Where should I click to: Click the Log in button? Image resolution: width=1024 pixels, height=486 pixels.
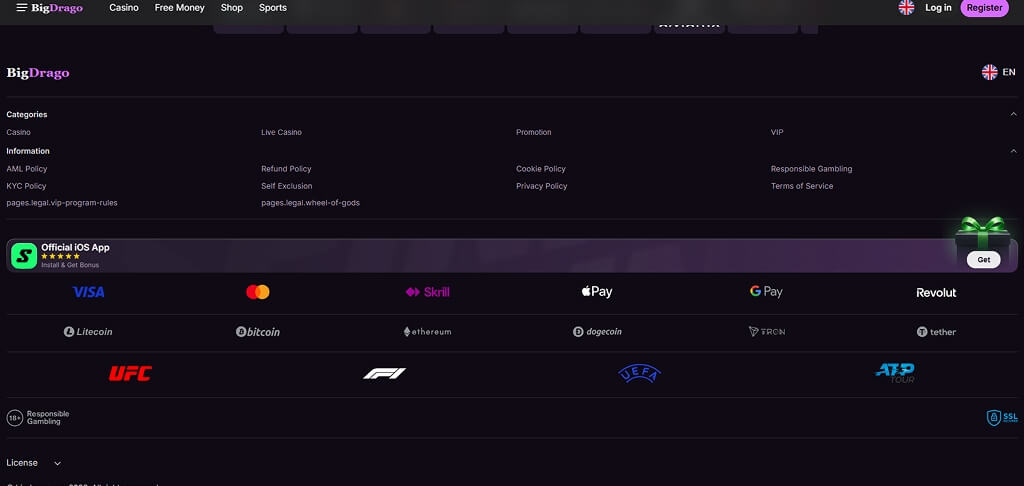click(938, 8)
